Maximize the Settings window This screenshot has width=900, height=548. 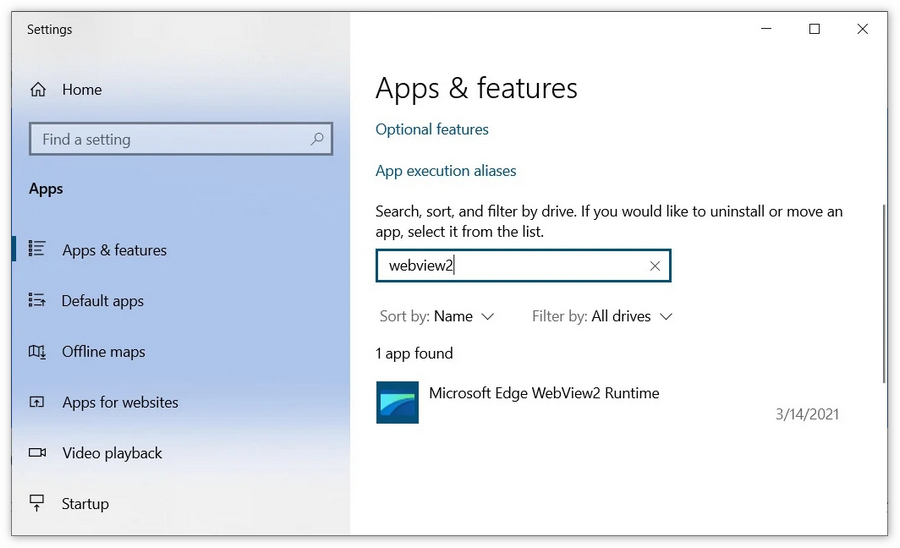click(814, 30)
